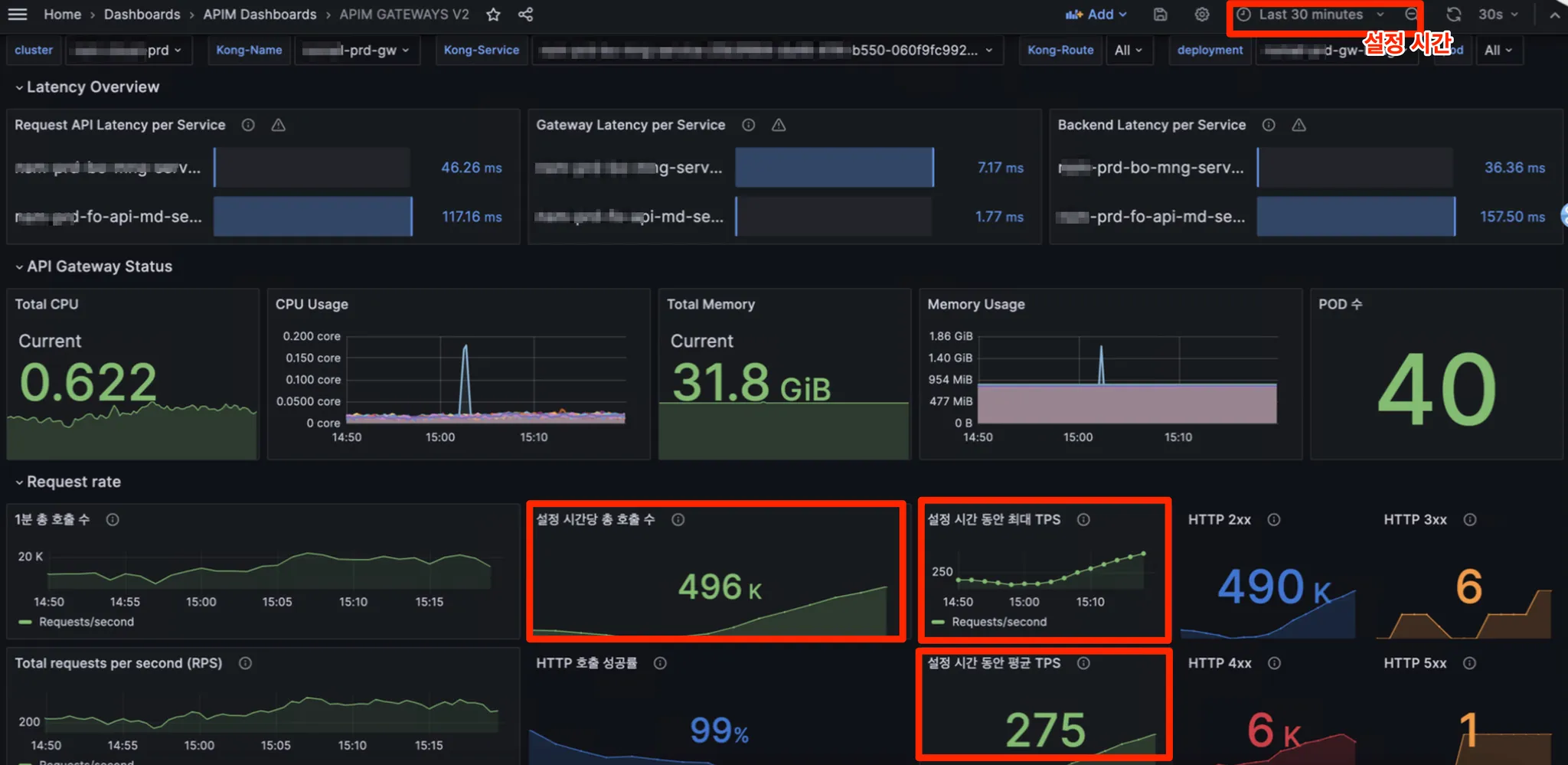Toggle Requests/second series in 1분 총 호출 수 legend

tap(86, 622)
